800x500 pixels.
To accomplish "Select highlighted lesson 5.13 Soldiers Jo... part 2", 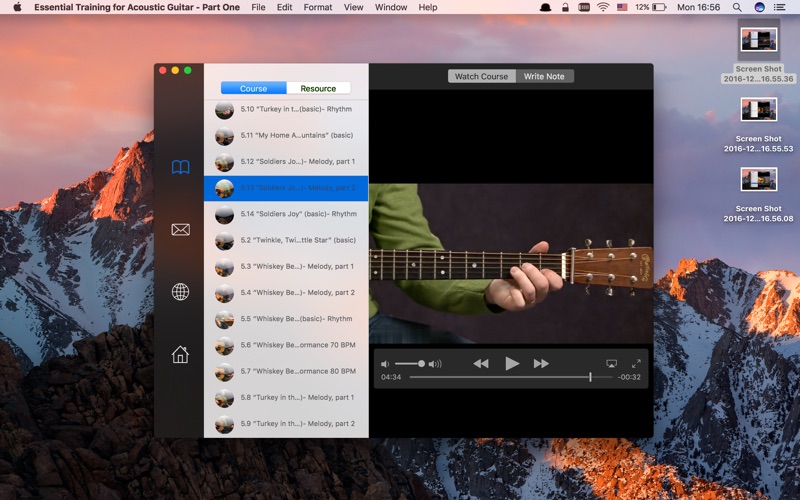I will [x=286, y=188].
